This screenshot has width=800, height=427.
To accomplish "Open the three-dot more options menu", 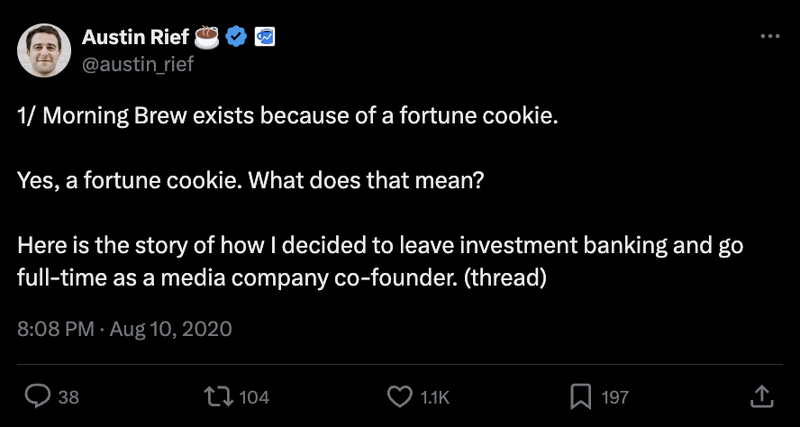I will [x=769, y=36].
